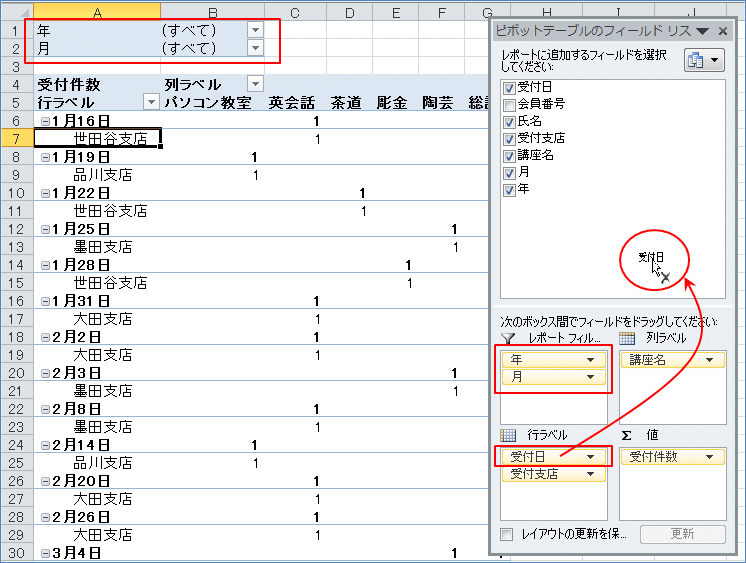Click the 墨田支店 cell in row 13

coord(97,247)
